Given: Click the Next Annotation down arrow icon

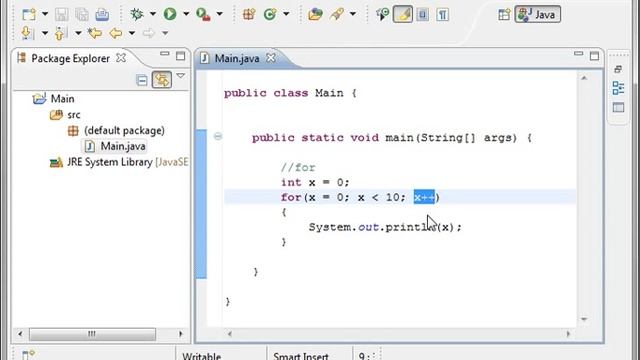Looking at the screenshot, I should click(27, 33).
